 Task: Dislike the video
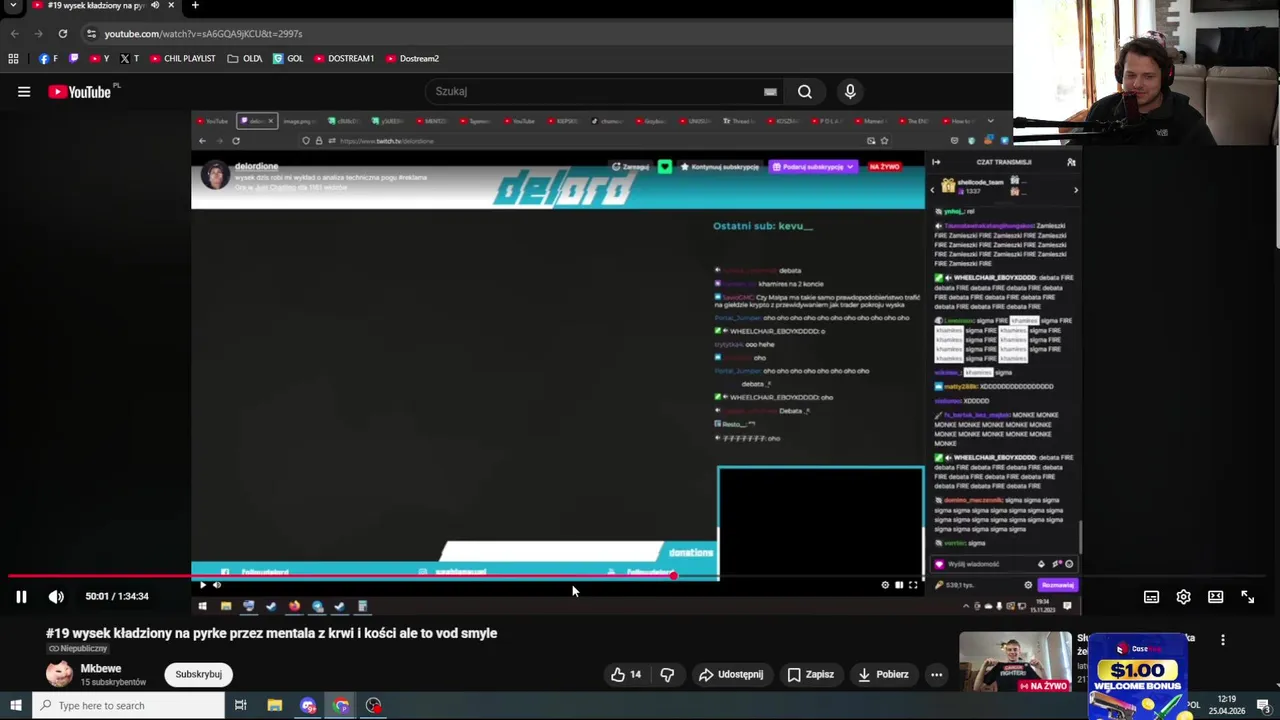[667, 674]
